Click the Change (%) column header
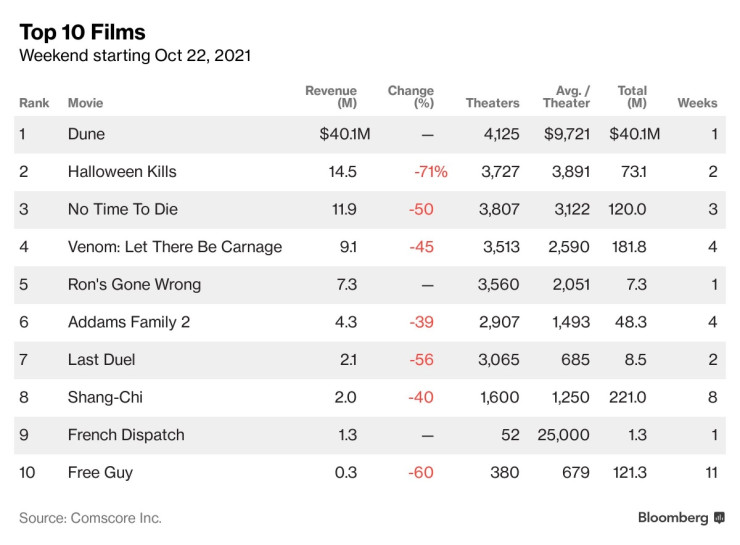This screenshot has height=545, width=740. (x=411, y=97)
